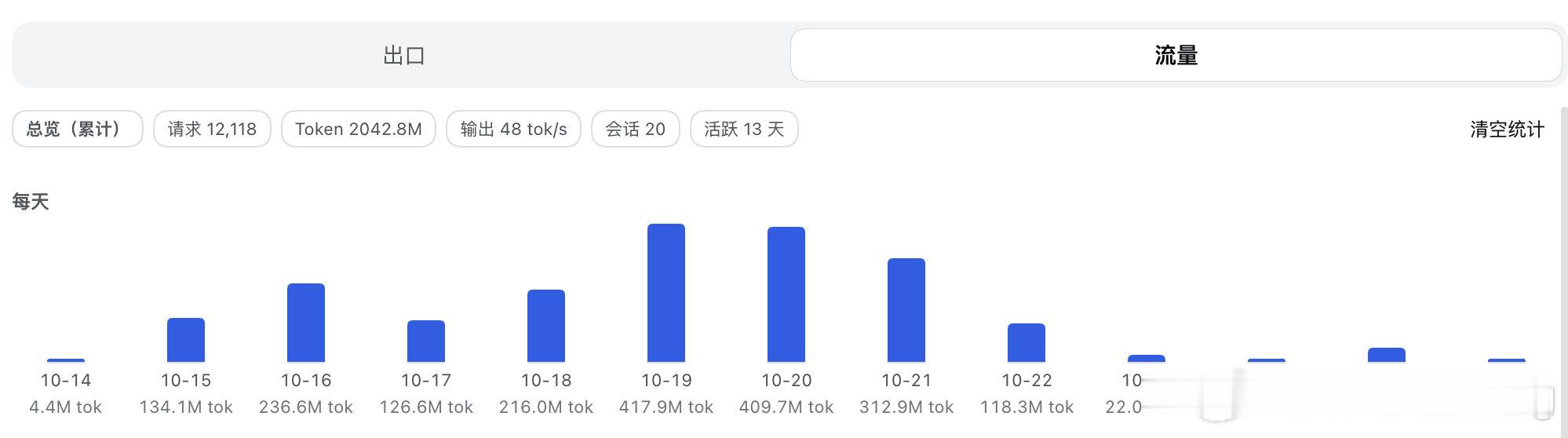The height and width of the screenshot is (438, 1568).
Task: Click the bar for 10-16
Action: tap(306, 323)
